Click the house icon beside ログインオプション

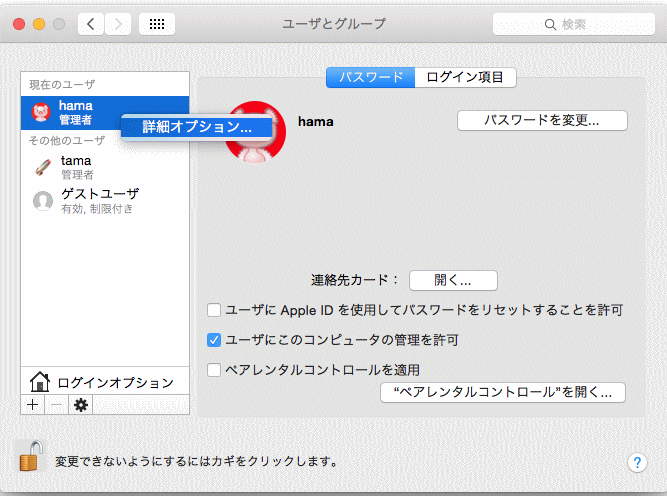click(40, 382)
